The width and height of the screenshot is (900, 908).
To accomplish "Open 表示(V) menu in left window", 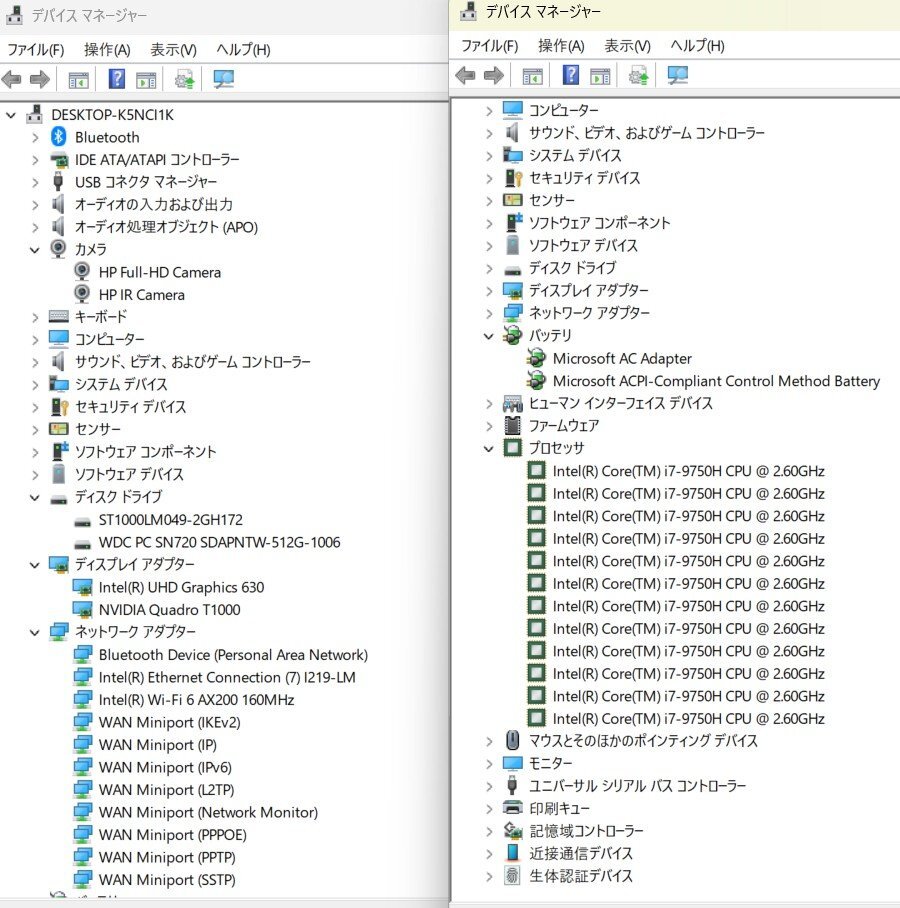I will pos(173,50).
